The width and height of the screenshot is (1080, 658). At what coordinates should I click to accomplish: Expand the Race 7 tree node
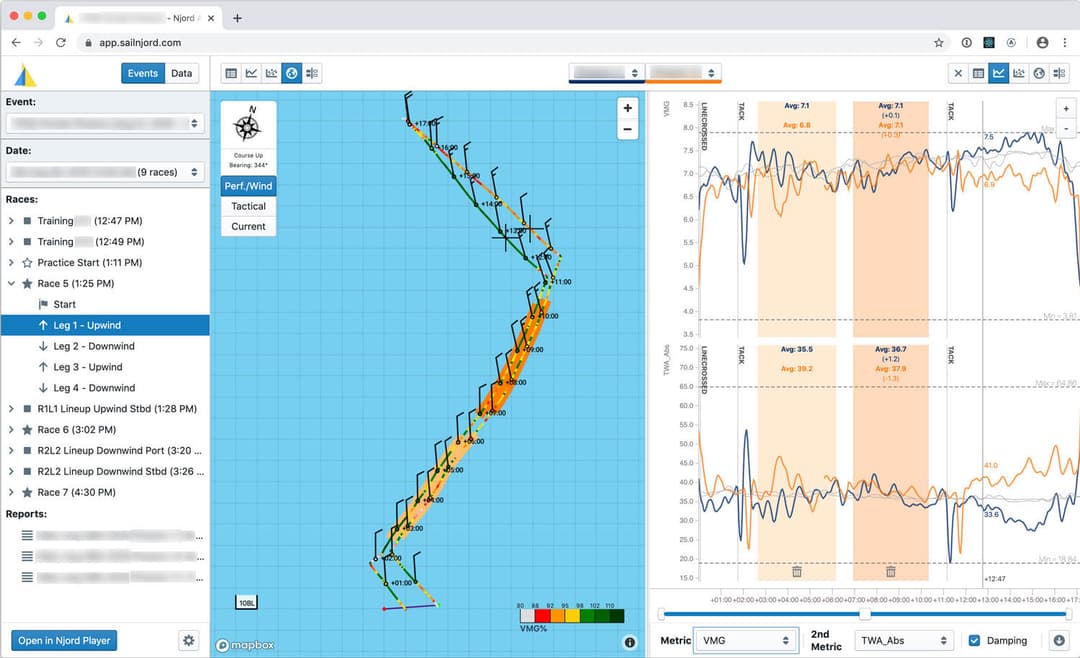(11, 492)
